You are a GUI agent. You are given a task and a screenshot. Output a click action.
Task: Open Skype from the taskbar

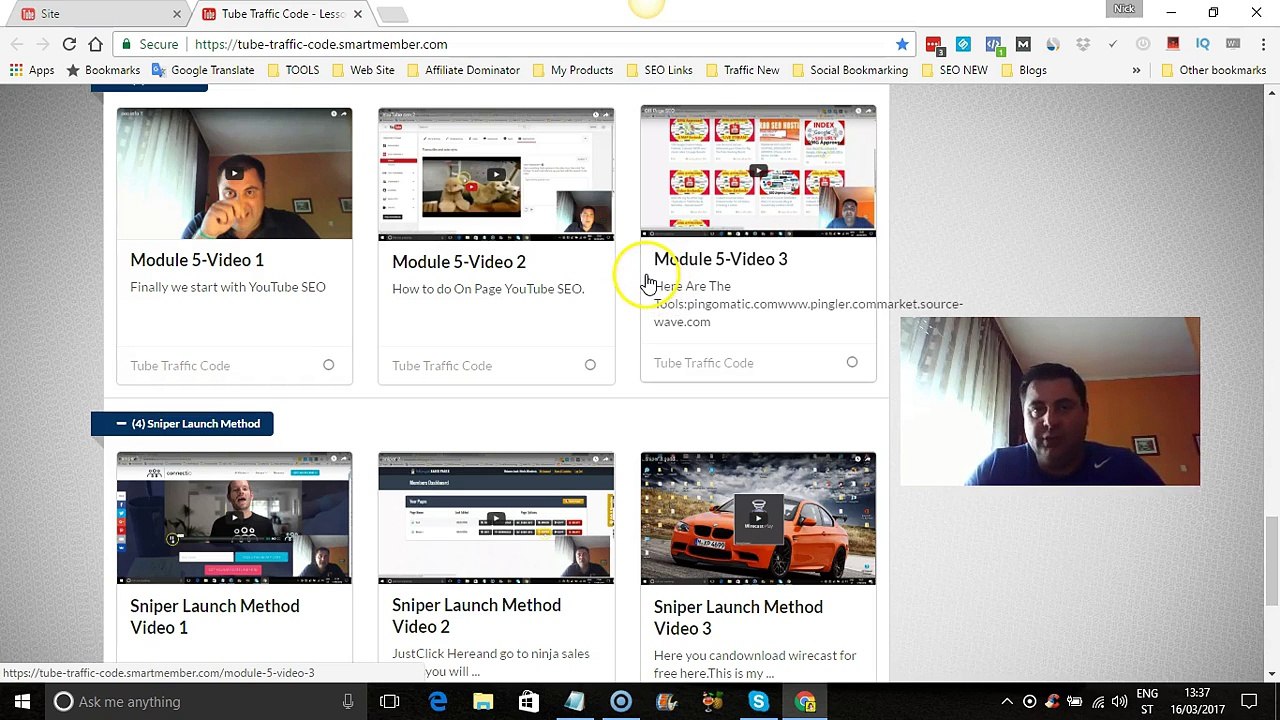pos(758,702)
